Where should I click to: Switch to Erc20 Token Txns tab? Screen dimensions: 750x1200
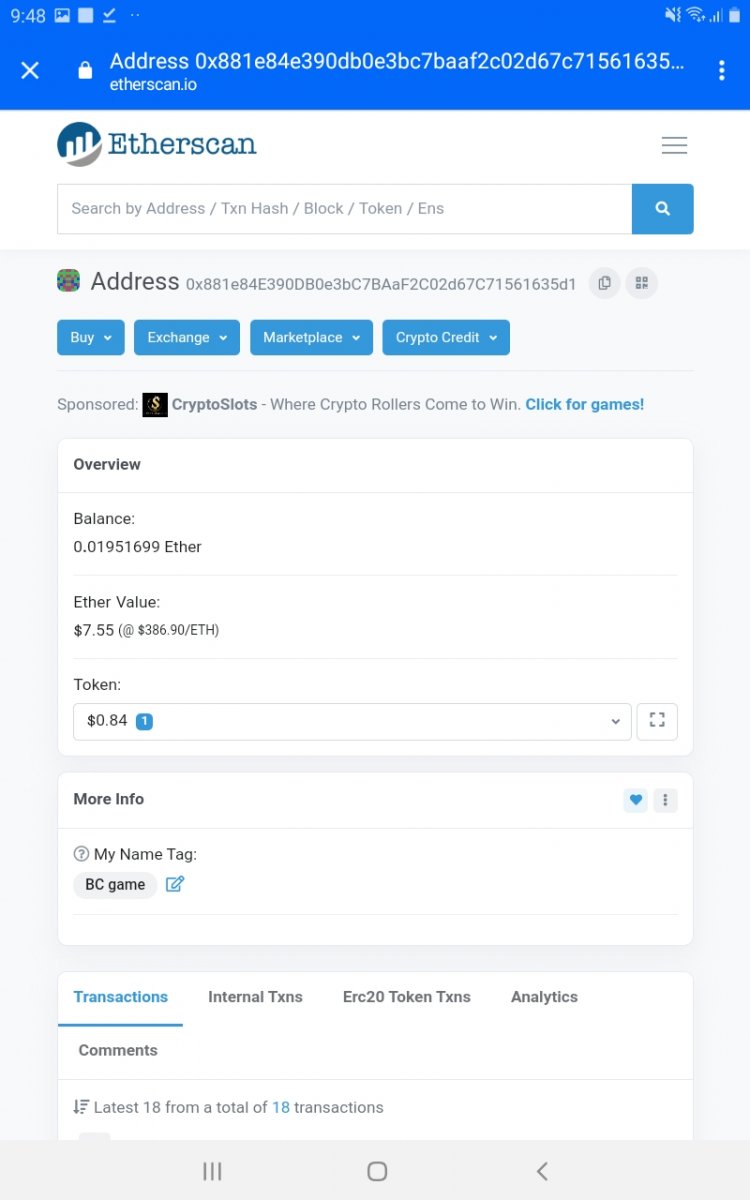click(x=406, y=997)
